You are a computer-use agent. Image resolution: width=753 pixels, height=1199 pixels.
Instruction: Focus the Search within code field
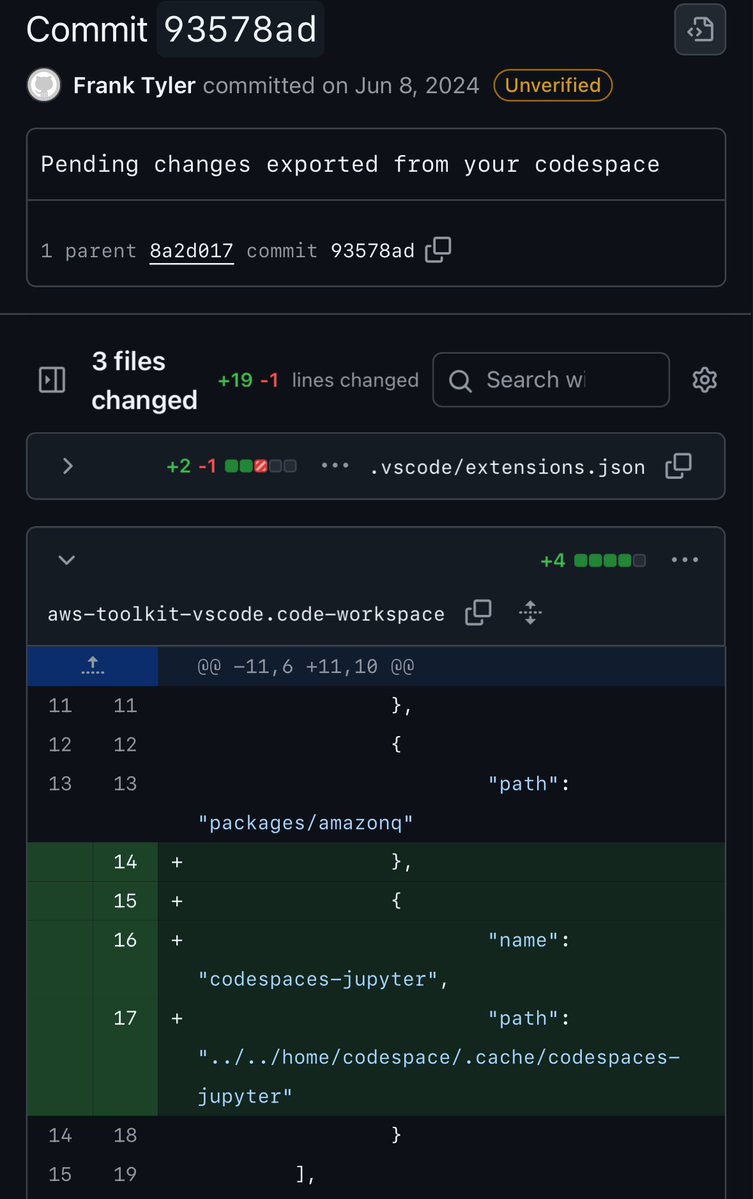click(550, 379)
